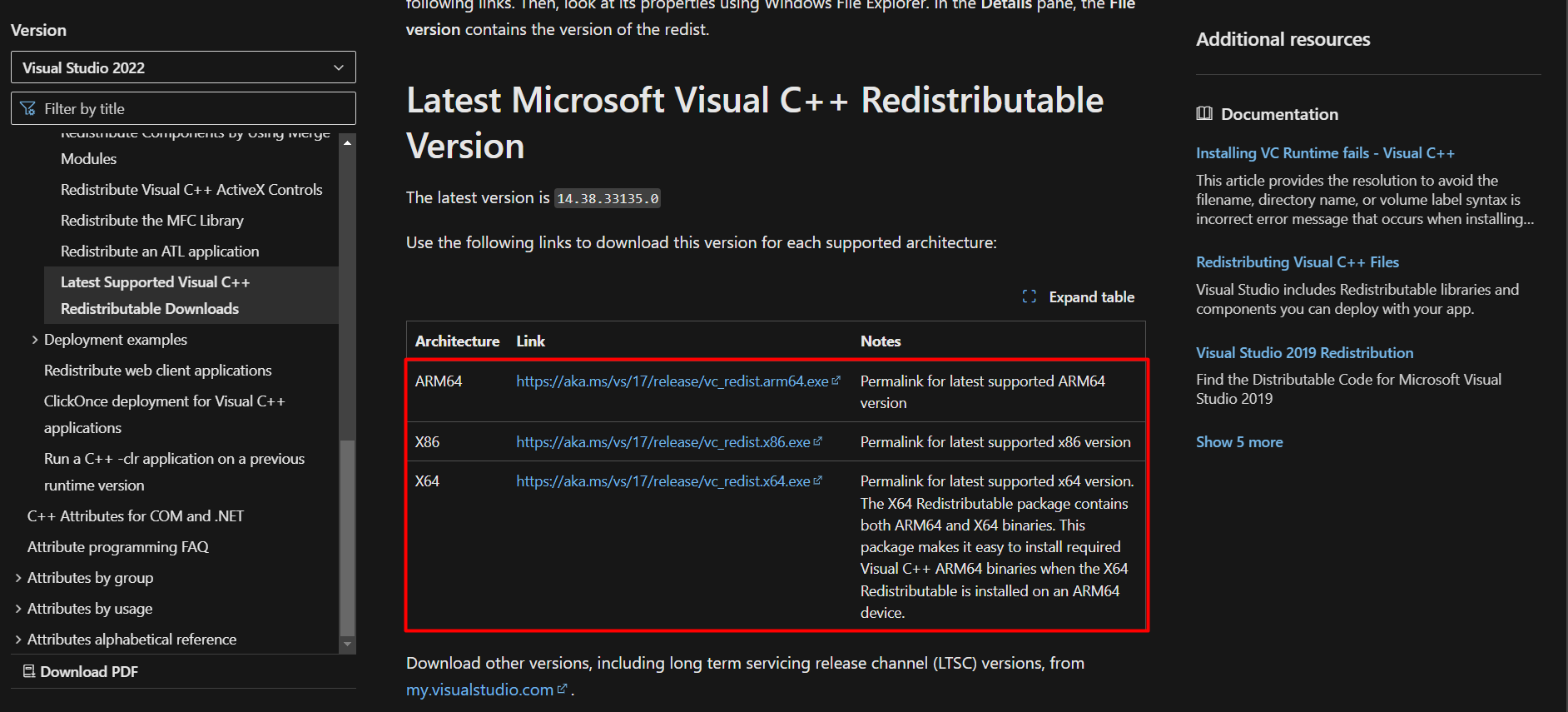The image size is (1568, 712).
Task: Click the Expand table button
Action: [1079, 297]
